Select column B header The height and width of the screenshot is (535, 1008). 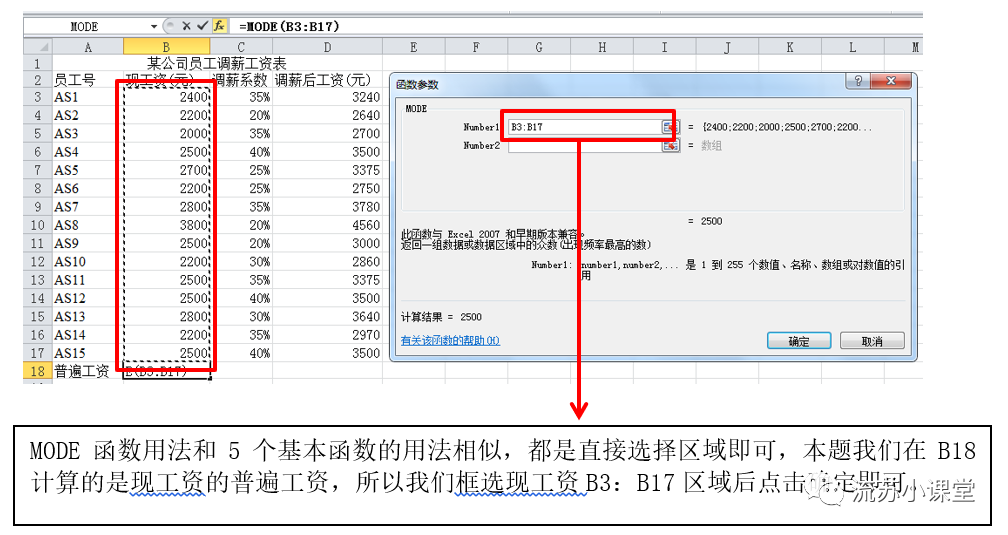(x=166, y=47)
